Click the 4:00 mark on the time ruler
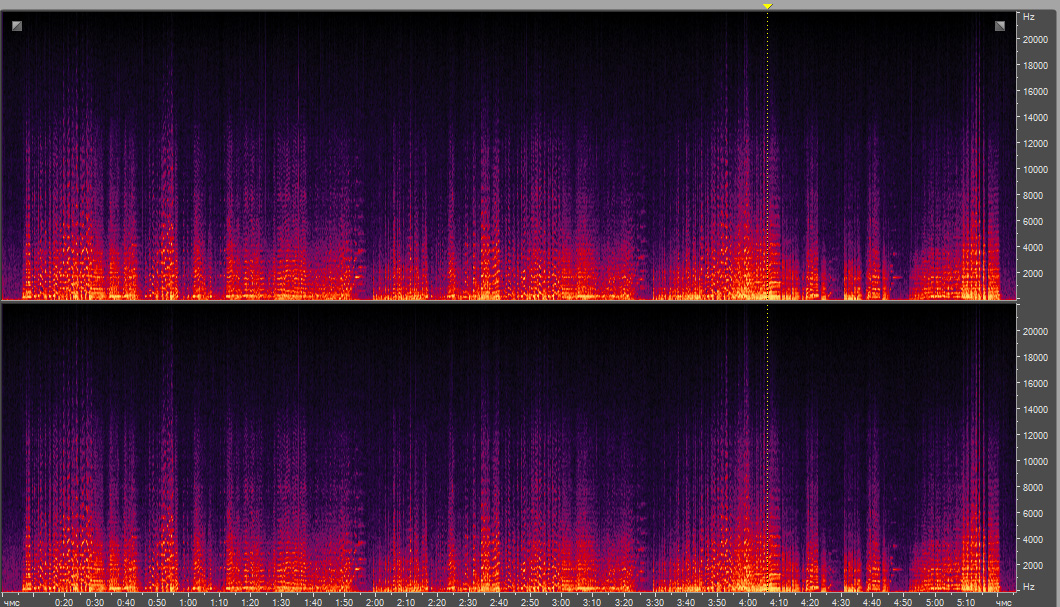Screen dimensions: 1060x607 tap(748, 602)
